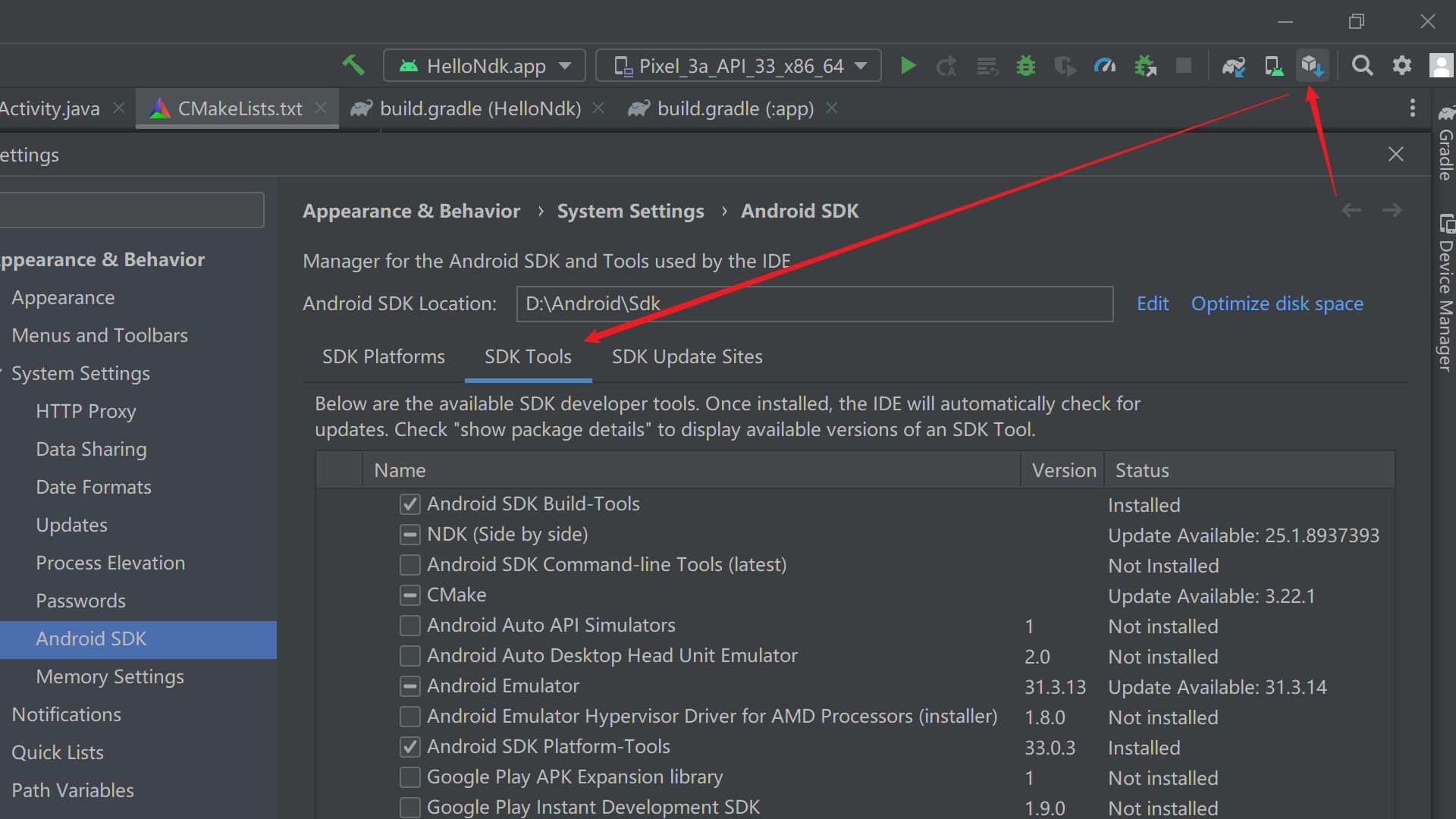Open the Device Manager toolbar icon
This screenshot has width=1456, height=819.
tap(1274, 66)
